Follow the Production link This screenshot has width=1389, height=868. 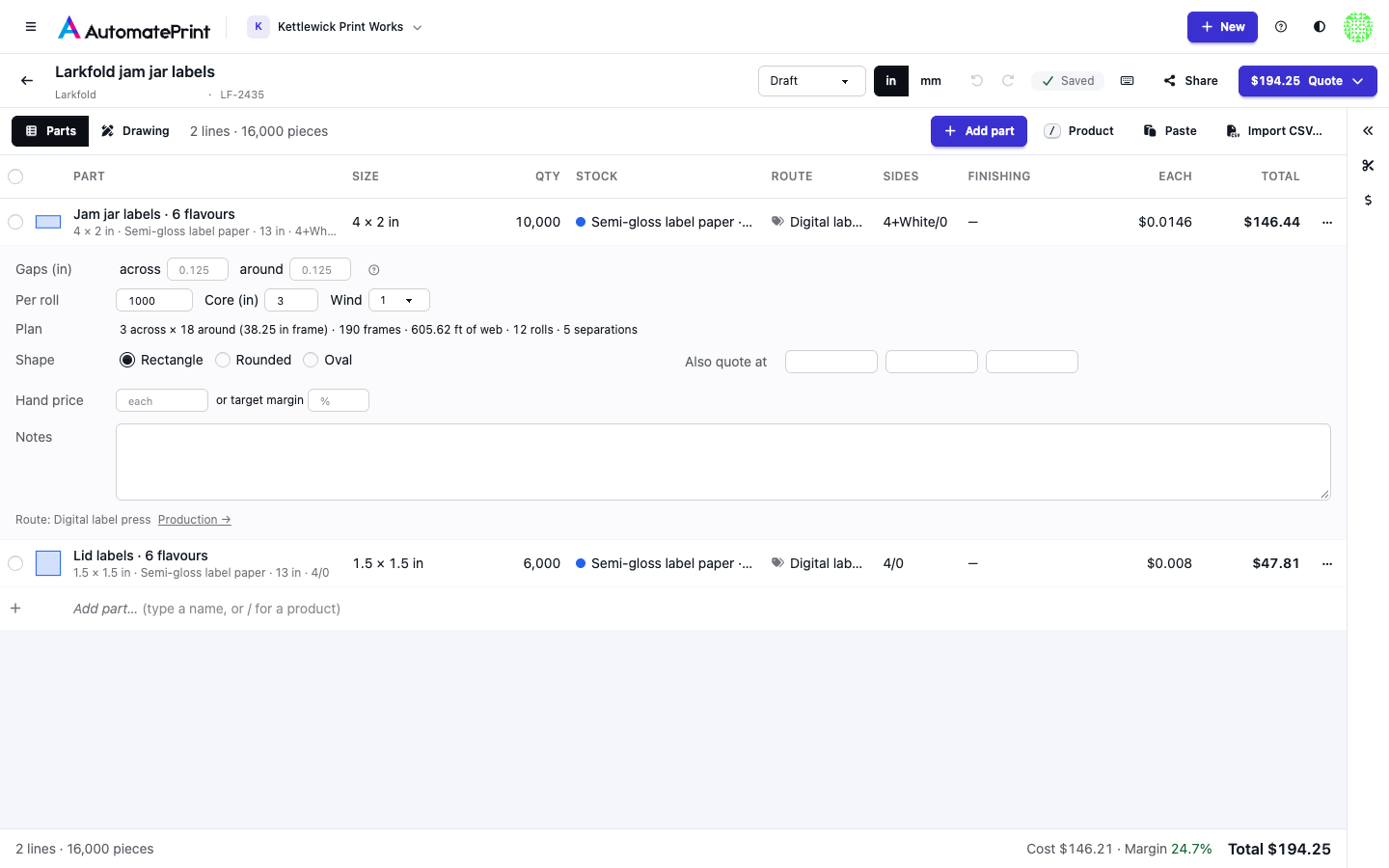click(x=194, y=520)
